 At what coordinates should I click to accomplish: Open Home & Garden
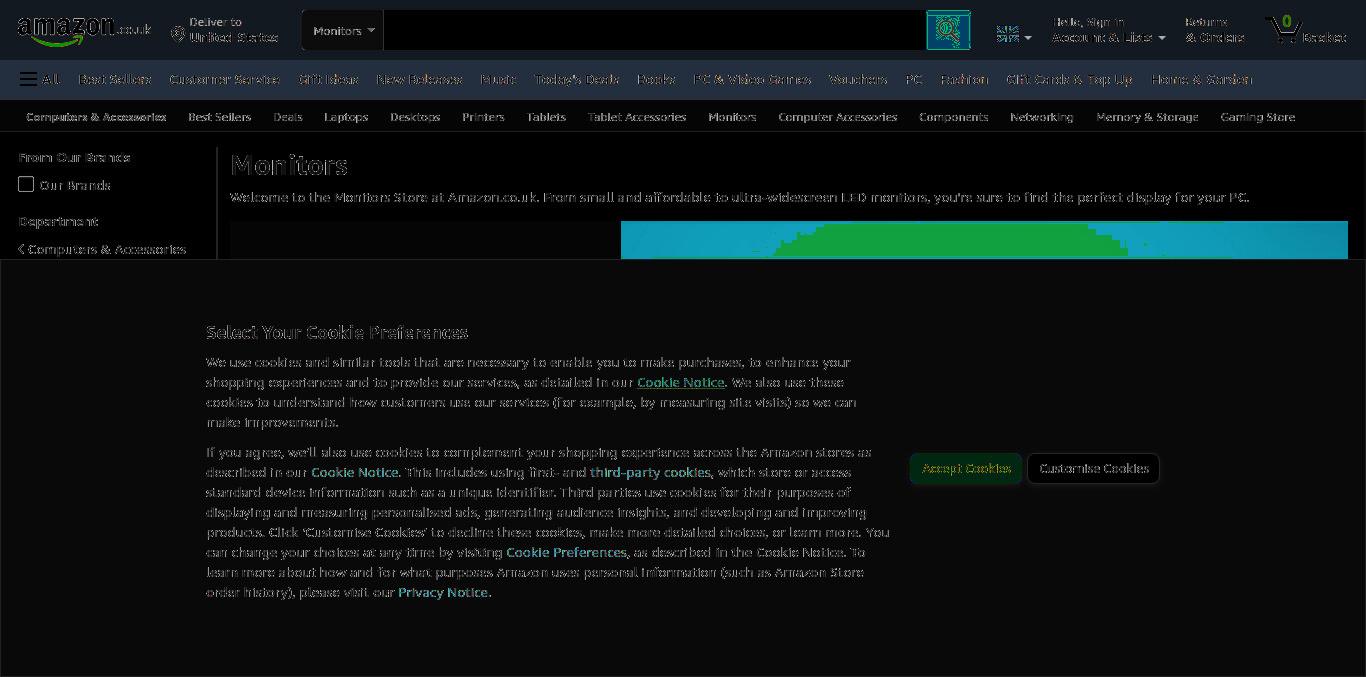coord(1201,79)
